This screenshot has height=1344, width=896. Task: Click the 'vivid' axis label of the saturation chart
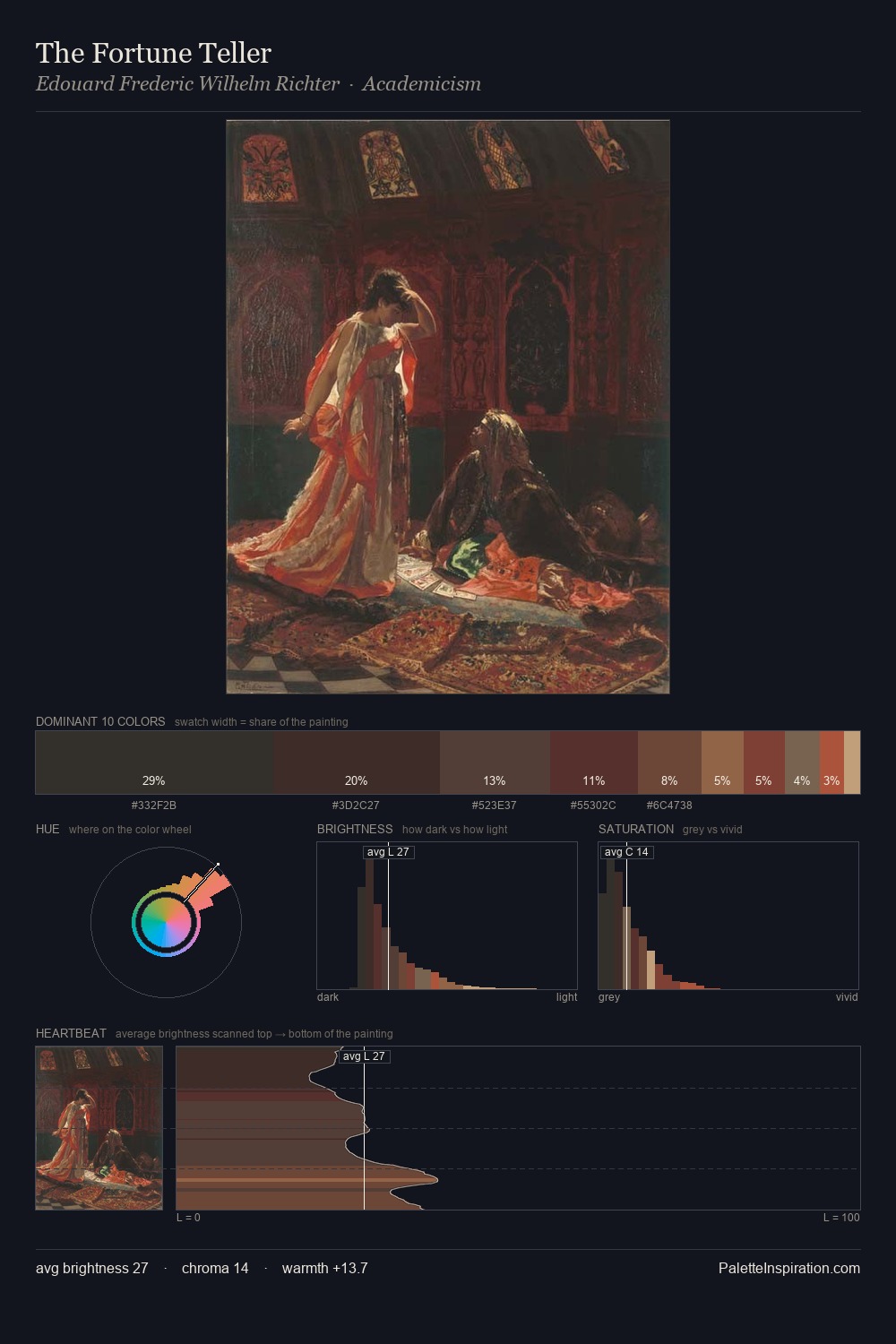pos(847,996)
